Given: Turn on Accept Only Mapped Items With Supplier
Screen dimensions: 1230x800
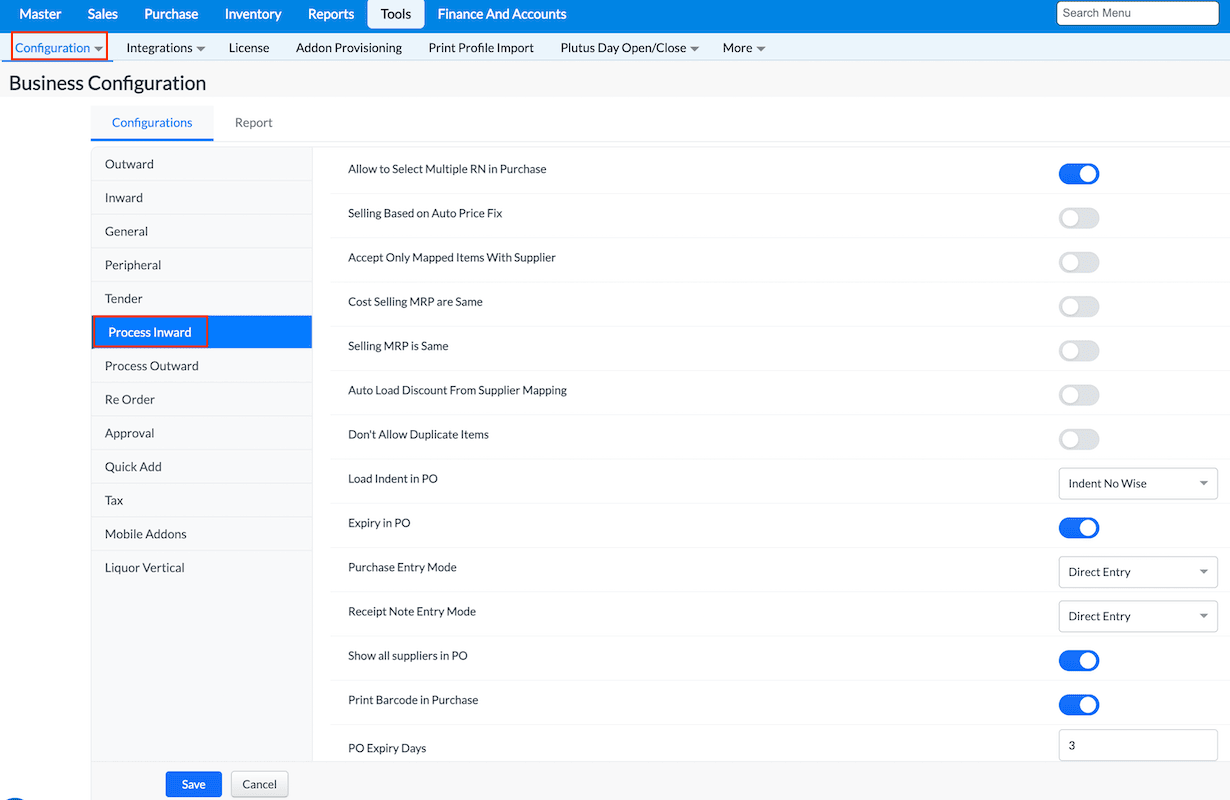Looking at the screenshot, I should point(1079,262).
